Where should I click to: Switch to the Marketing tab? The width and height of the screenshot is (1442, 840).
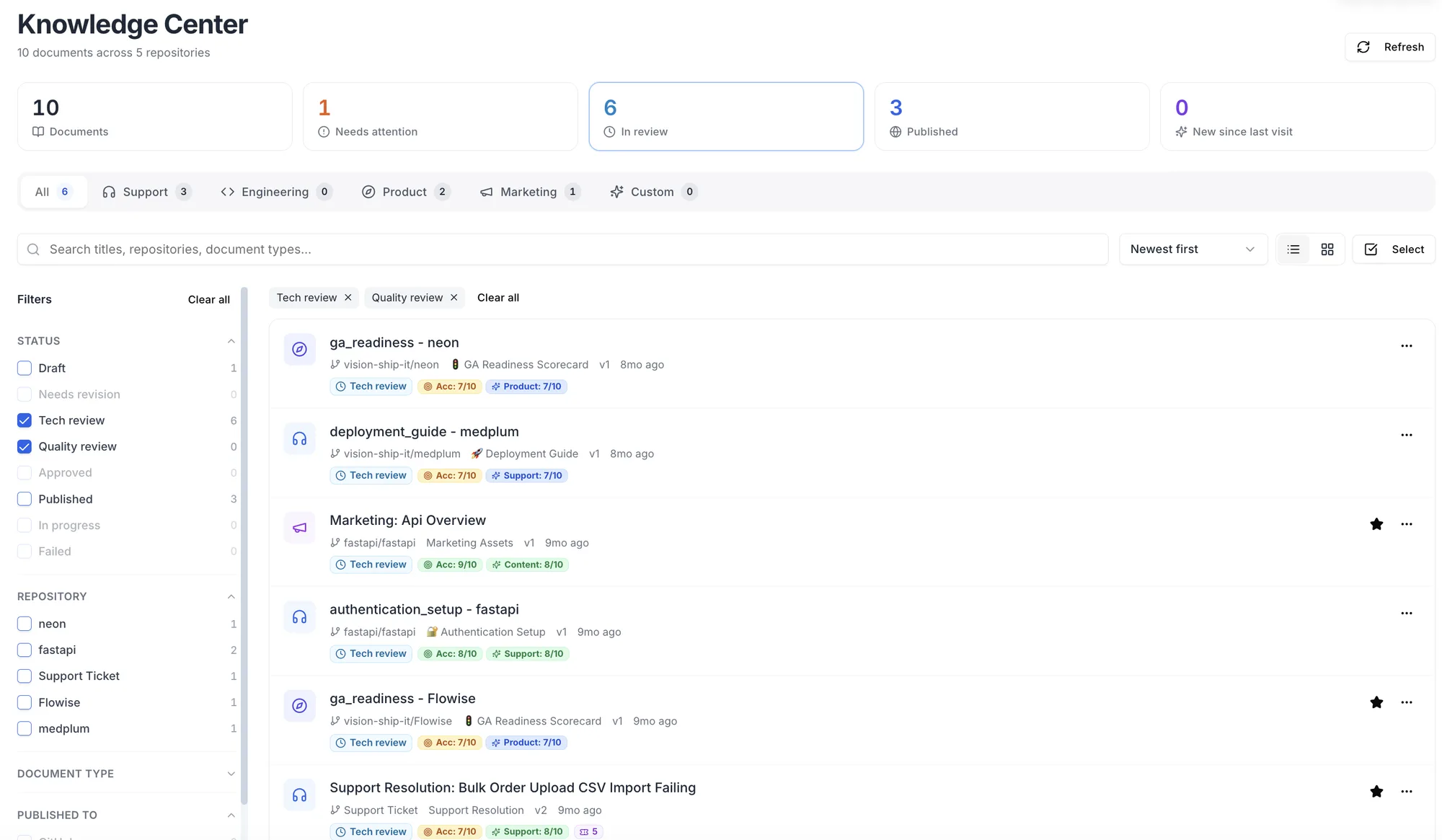click(529, 192)
